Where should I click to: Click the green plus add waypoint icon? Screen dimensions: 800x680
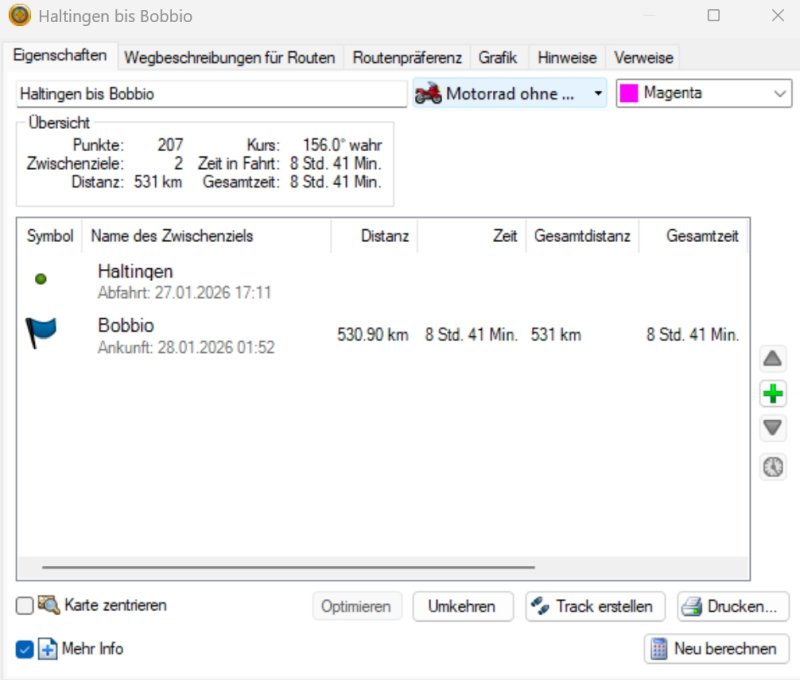773,394
